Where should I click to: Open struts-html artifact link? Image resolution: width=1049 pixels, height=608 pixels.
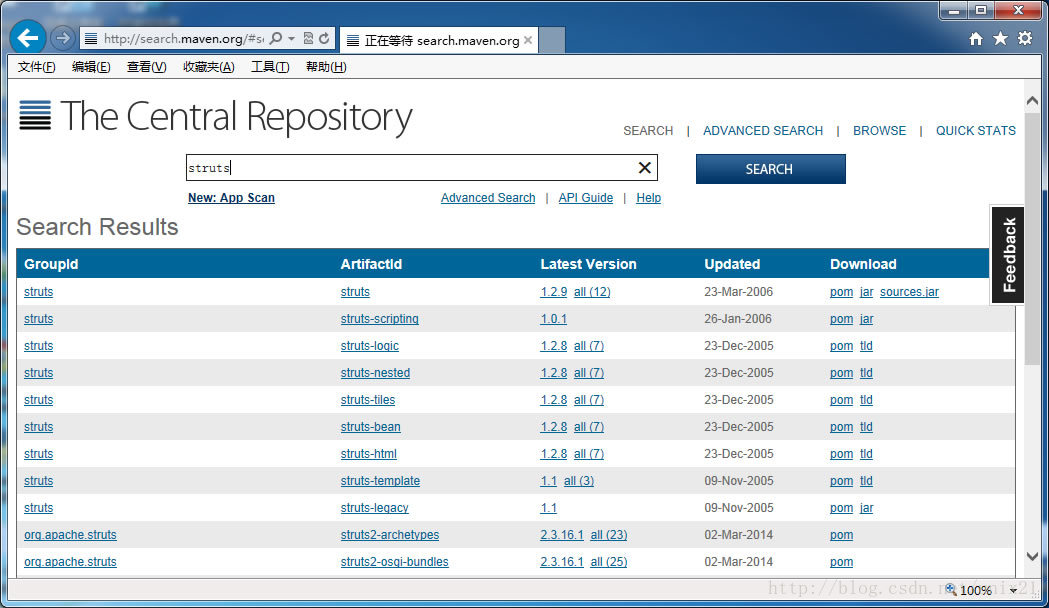(x=368, y=454)
